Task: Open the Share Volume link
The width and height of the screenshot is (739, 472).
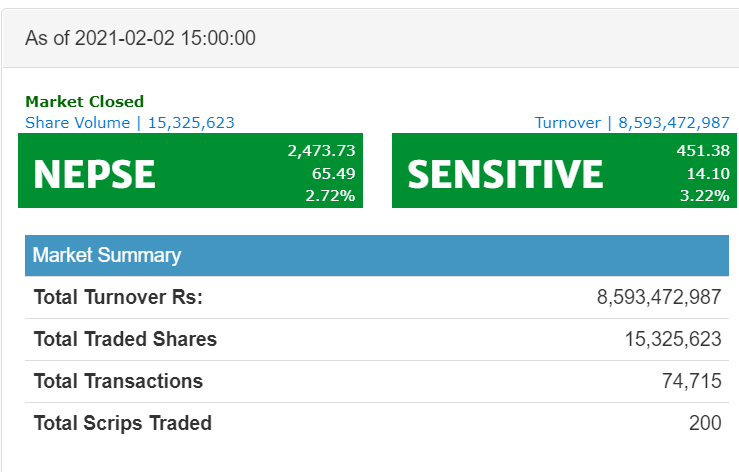Action: click(x=130, y=122)
